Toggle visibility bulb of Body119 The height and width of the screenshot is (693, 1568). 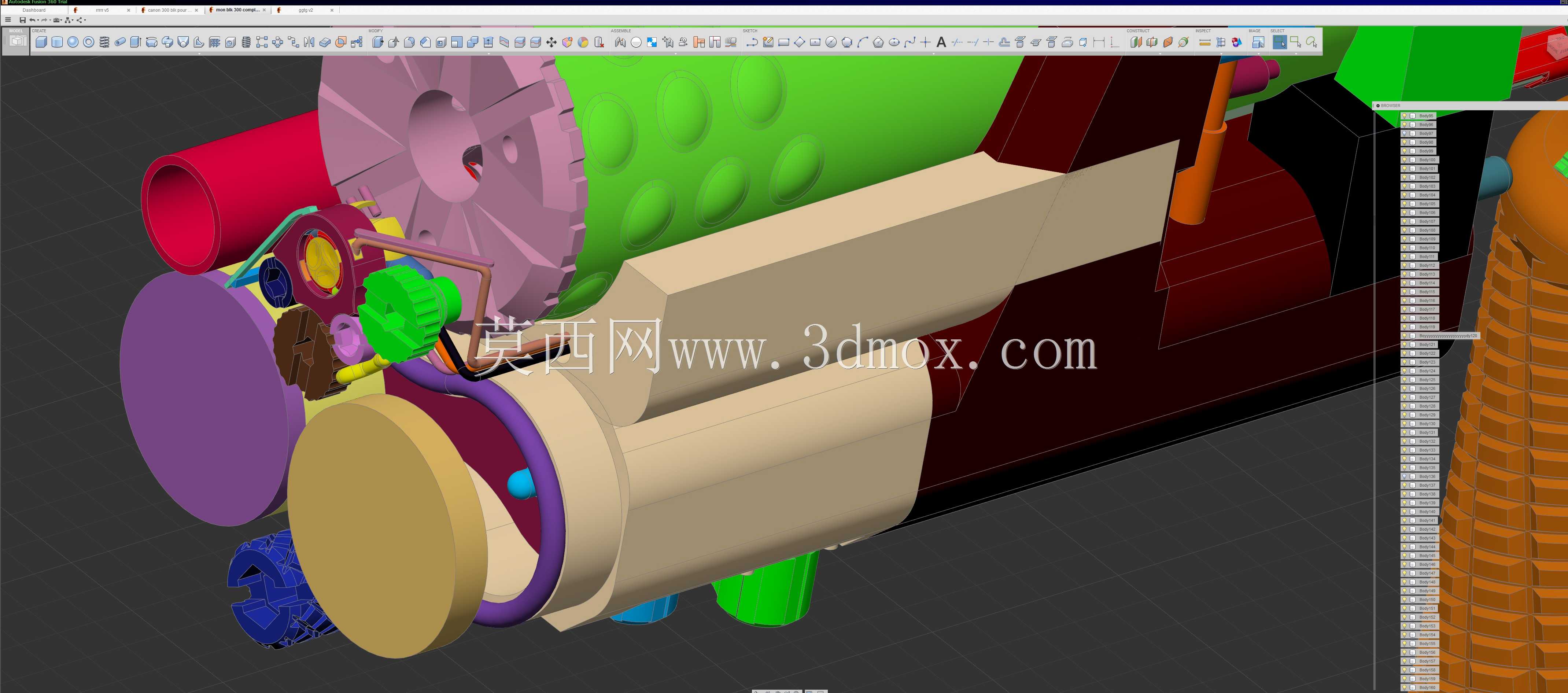(1404, 327)
